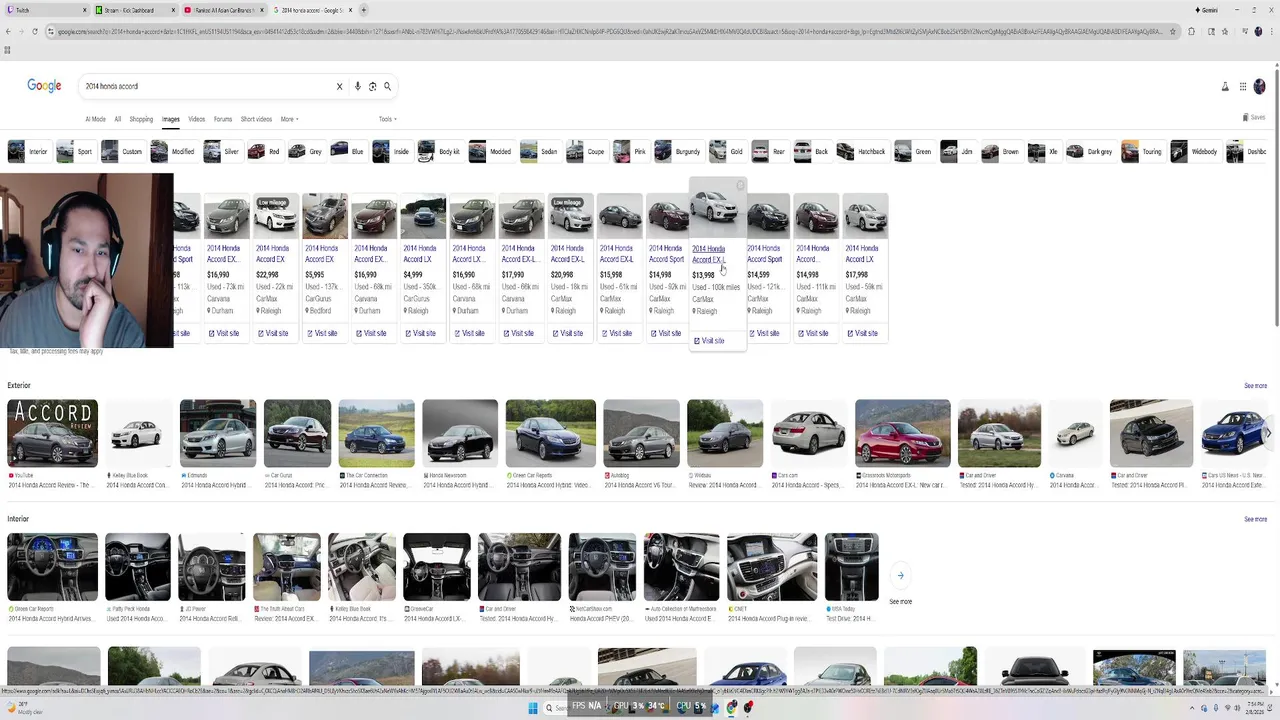Filter images by Interior chip
Screen dimensions: 1280x720
tap(28, 152)
